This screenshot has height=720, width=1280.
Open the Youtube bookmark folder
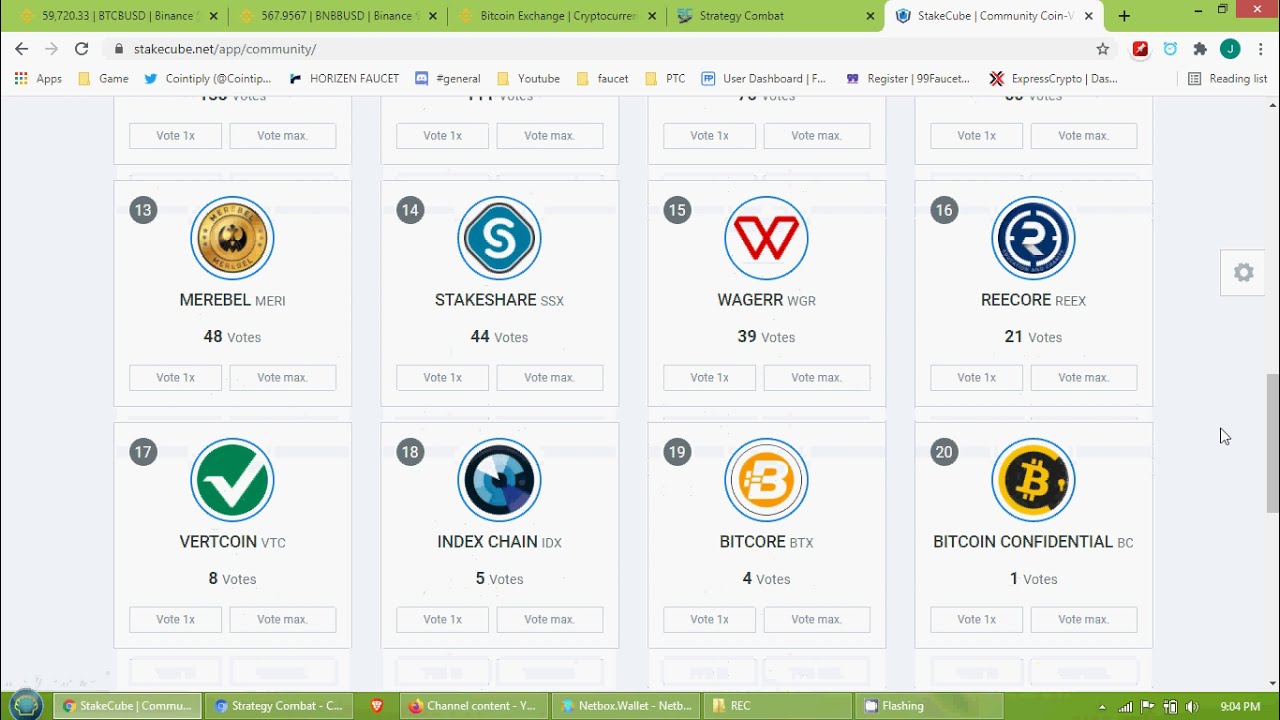(528, 79)
